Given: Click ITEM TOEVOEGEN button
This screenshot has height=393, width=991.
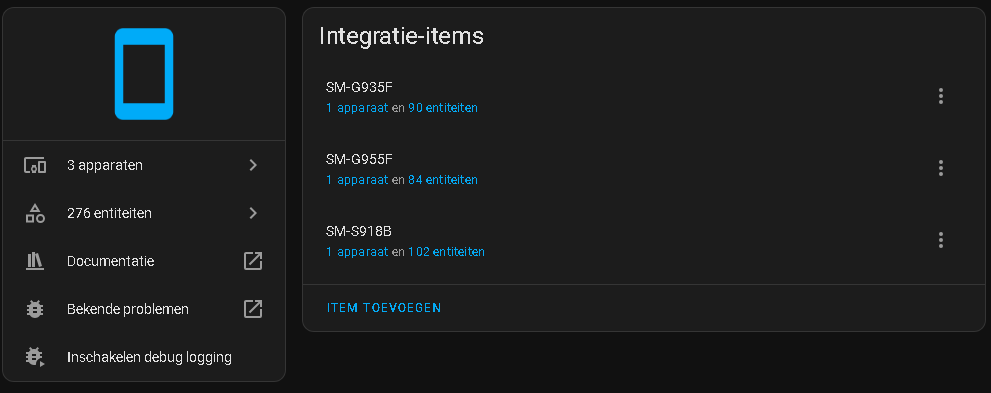Looking at the screenshot, I should pyautogui.click(x=384, y=308).
